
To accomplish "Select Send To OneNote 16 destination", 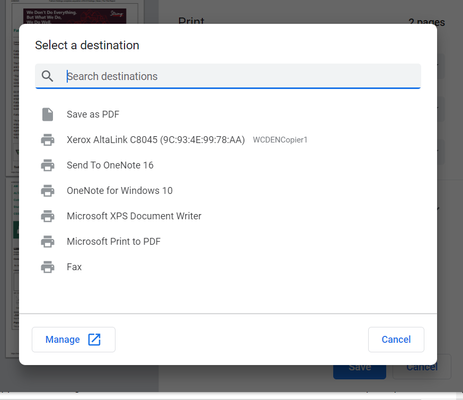I will click(110, 165).
